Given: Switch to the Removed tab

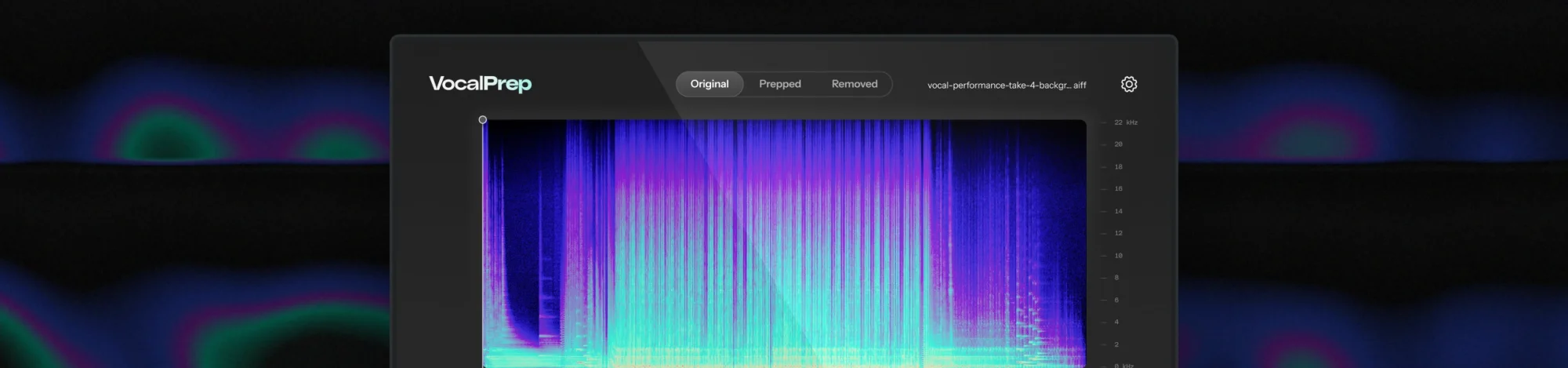Looking at the screenshot, I should click(x=855, y=84).
